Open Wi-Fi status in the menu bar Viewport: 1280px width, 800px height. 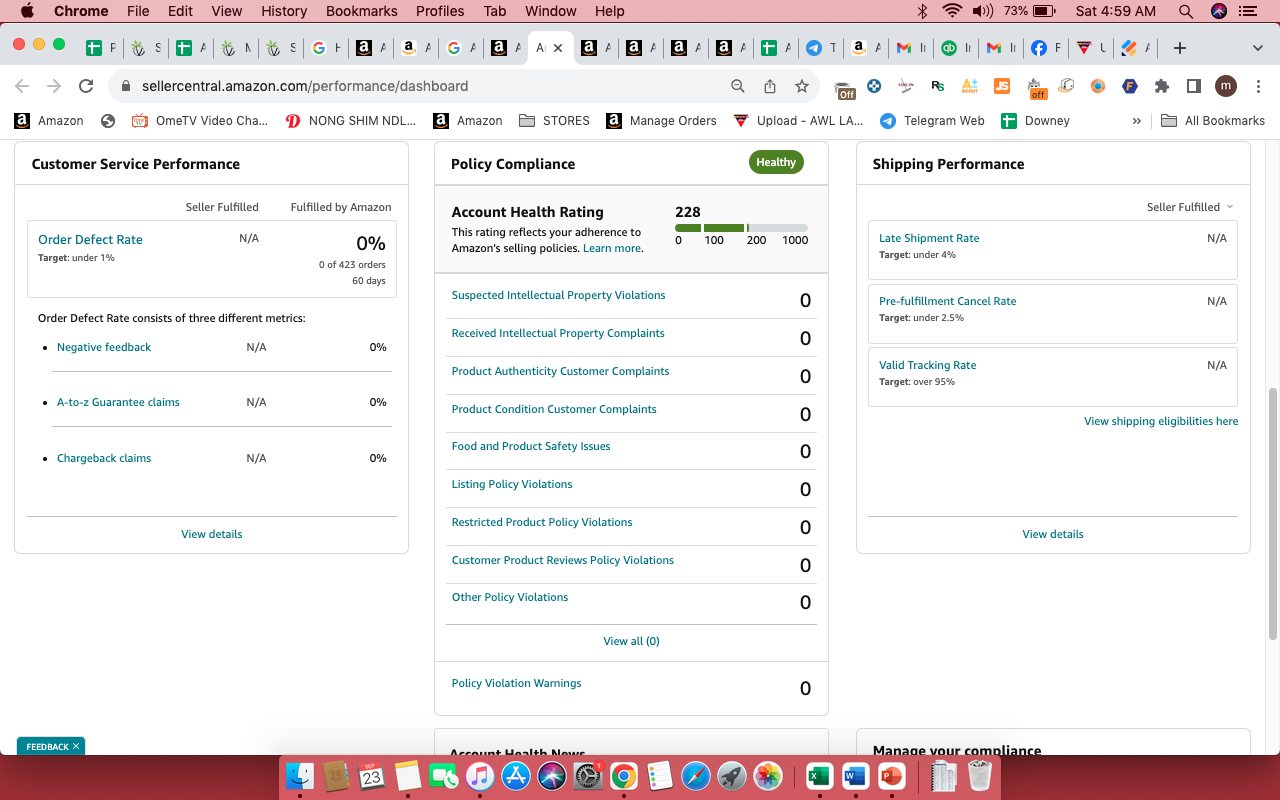[951, 11]
